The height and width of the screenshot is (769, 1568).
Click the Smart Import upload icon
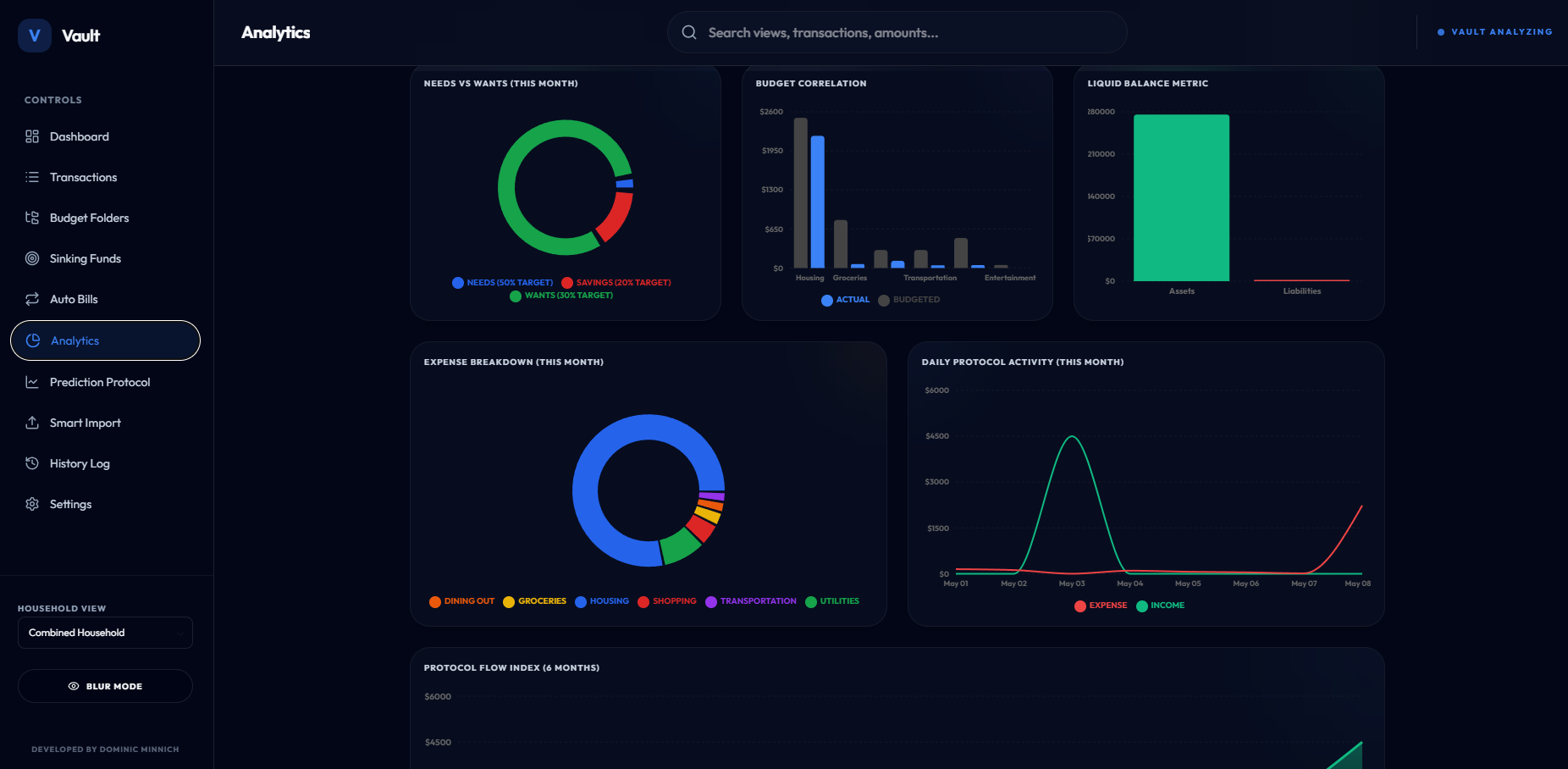pos(32,423)
